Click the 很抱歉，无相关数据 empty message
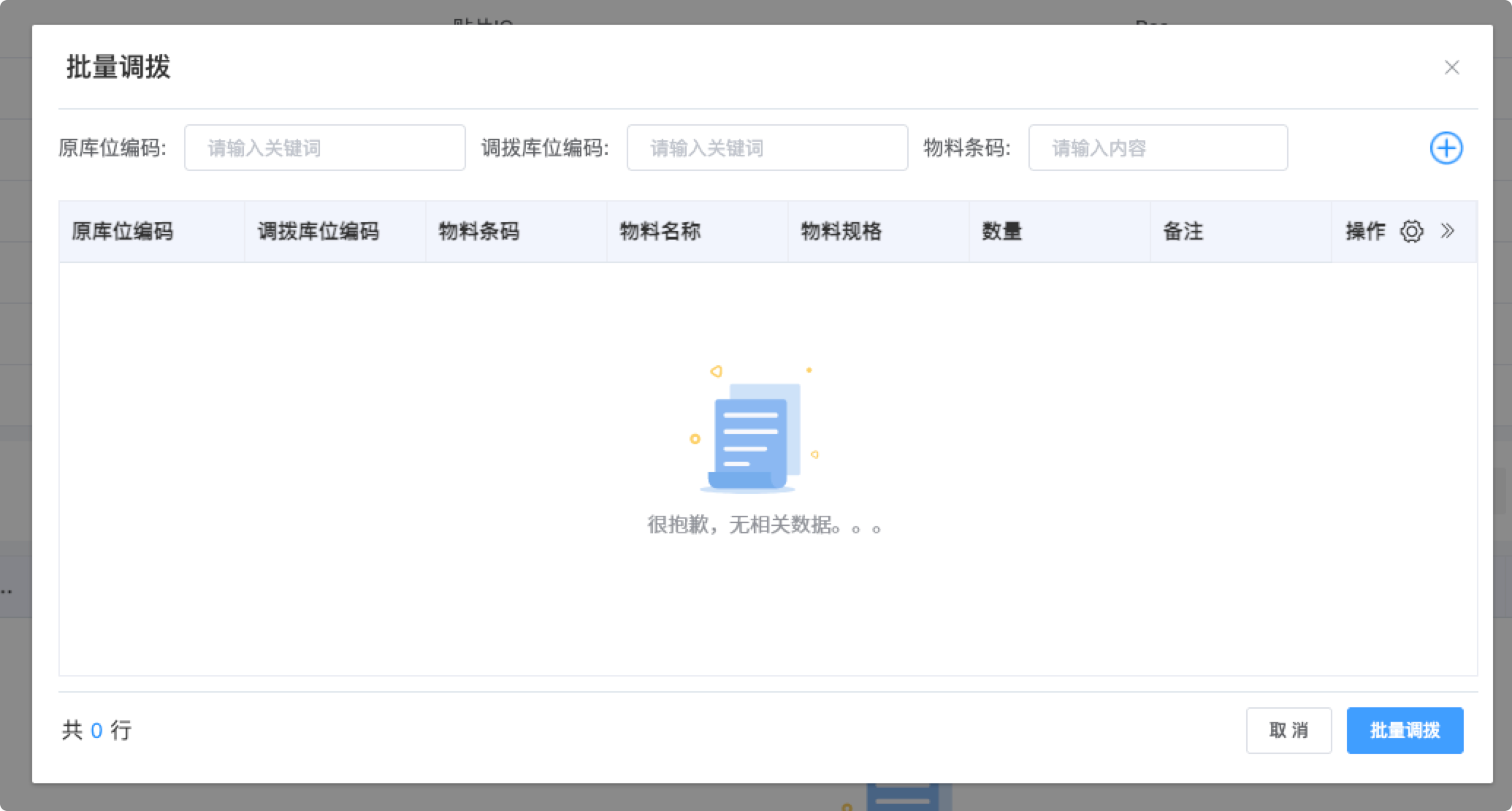Image resolution: width=1512 pixels, height=811 pixels. coord(764,525)
